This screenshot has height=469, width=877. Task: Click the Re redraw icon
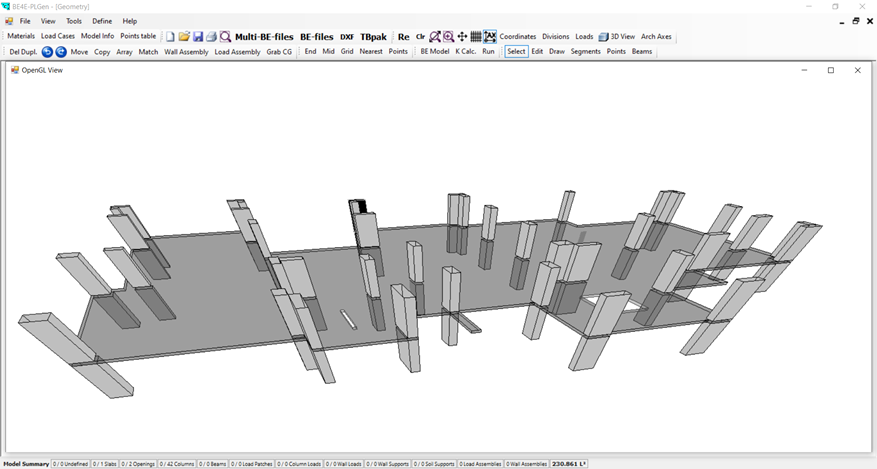pos(403,37)
